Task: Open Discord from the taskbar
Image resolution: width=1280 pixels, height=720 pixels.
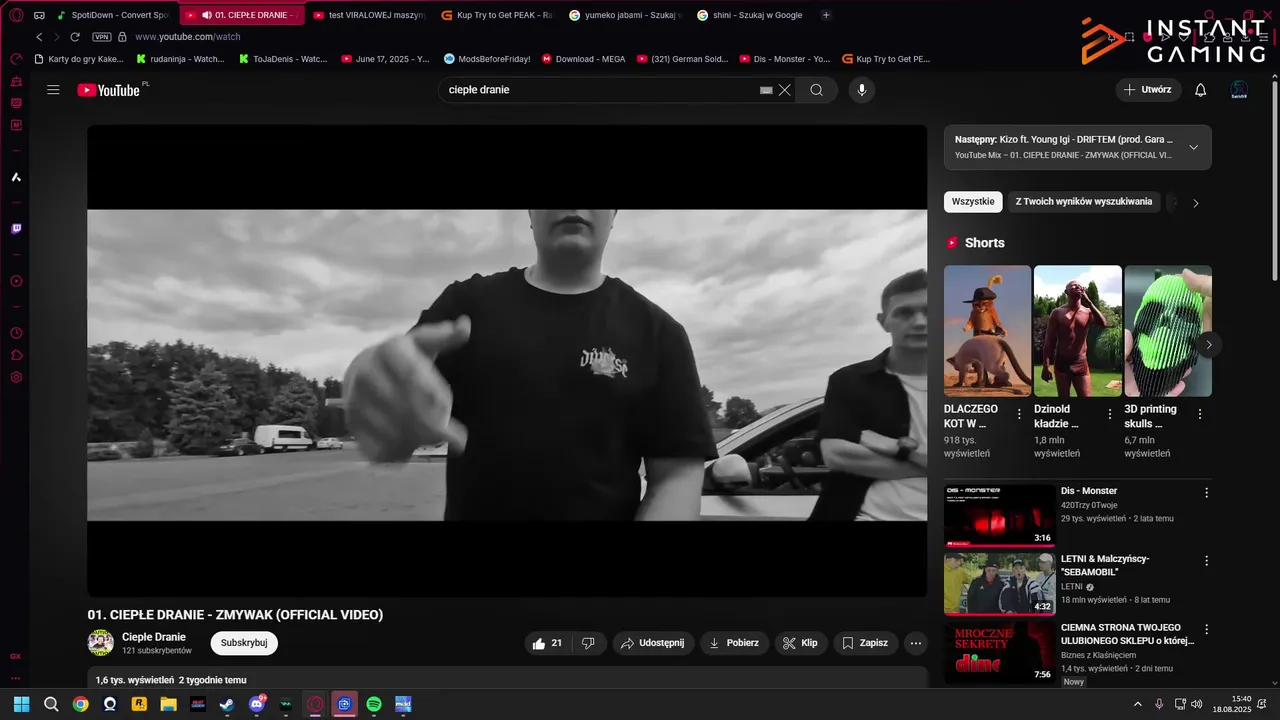Action: [x=257, y=704]
